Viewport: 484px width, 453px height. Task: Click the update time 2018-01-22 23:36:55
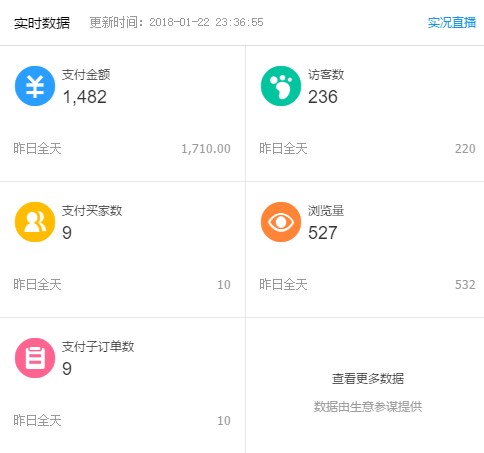point(206,22)
